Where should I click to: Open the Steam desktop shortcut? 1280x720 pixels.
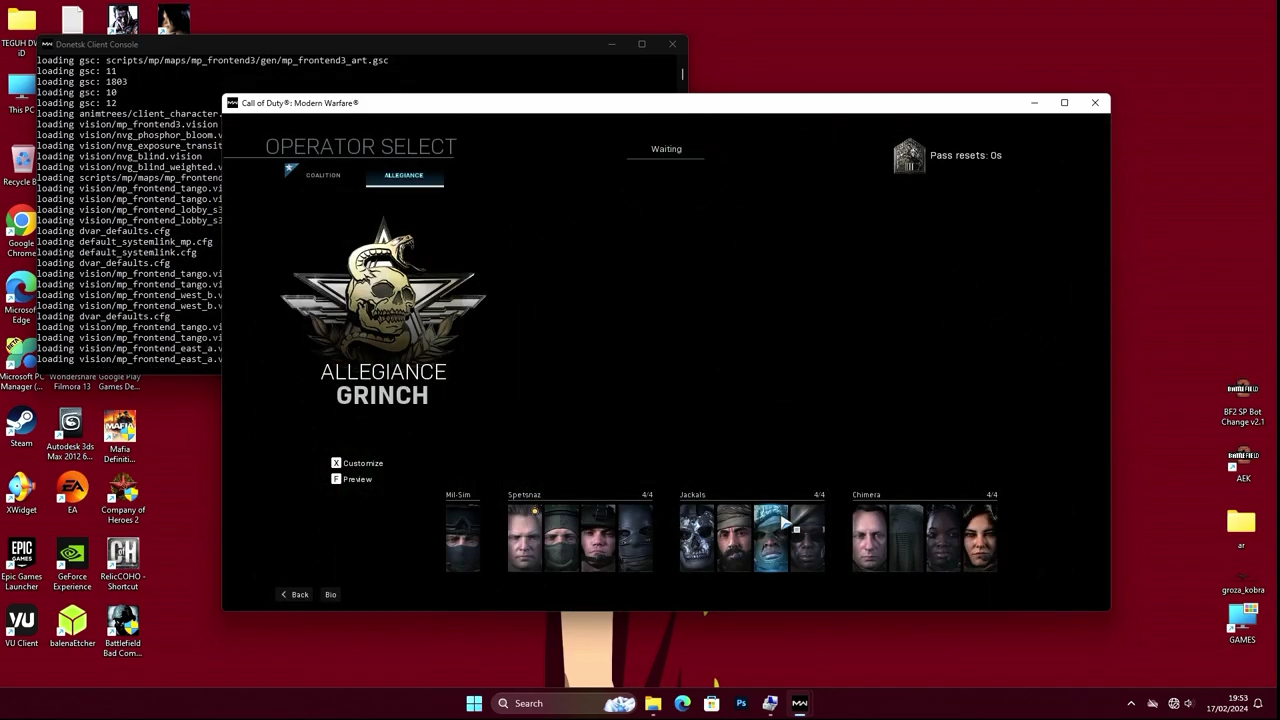(21, 428)
